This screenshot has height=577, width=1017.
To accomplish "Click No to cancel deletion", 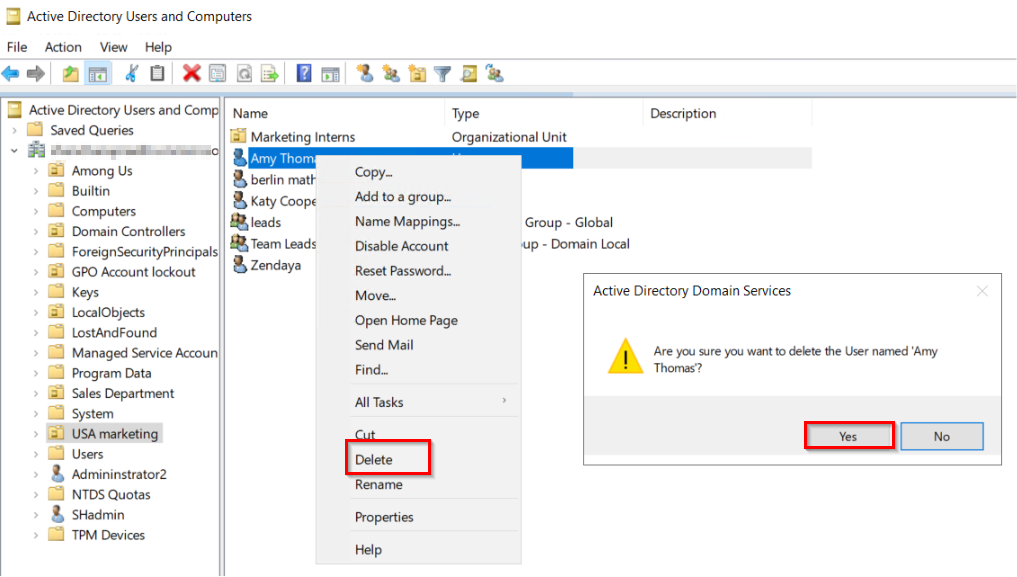I will (941, 436).
